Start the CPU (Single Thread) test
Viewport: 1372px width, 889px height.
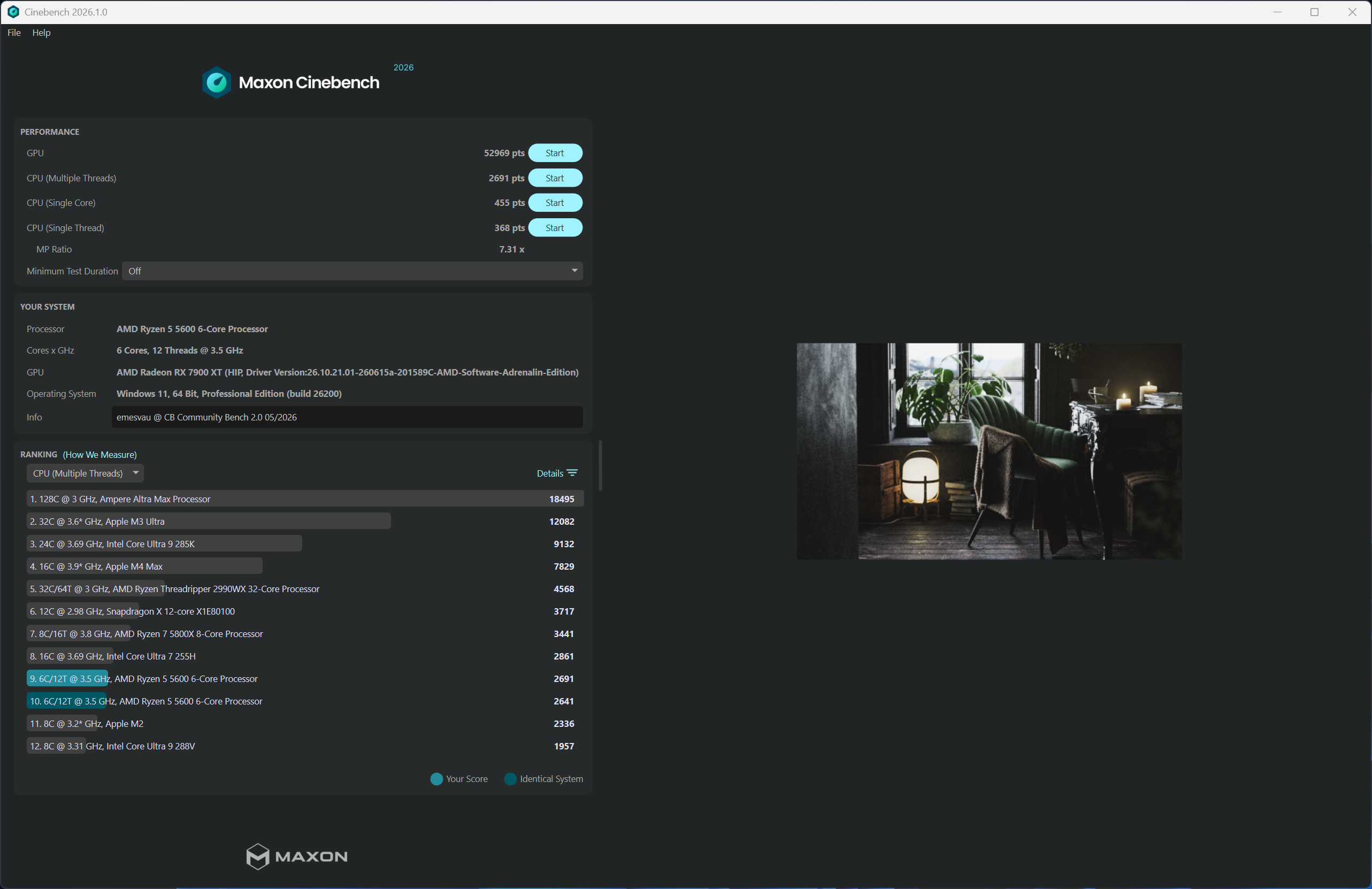555,228
